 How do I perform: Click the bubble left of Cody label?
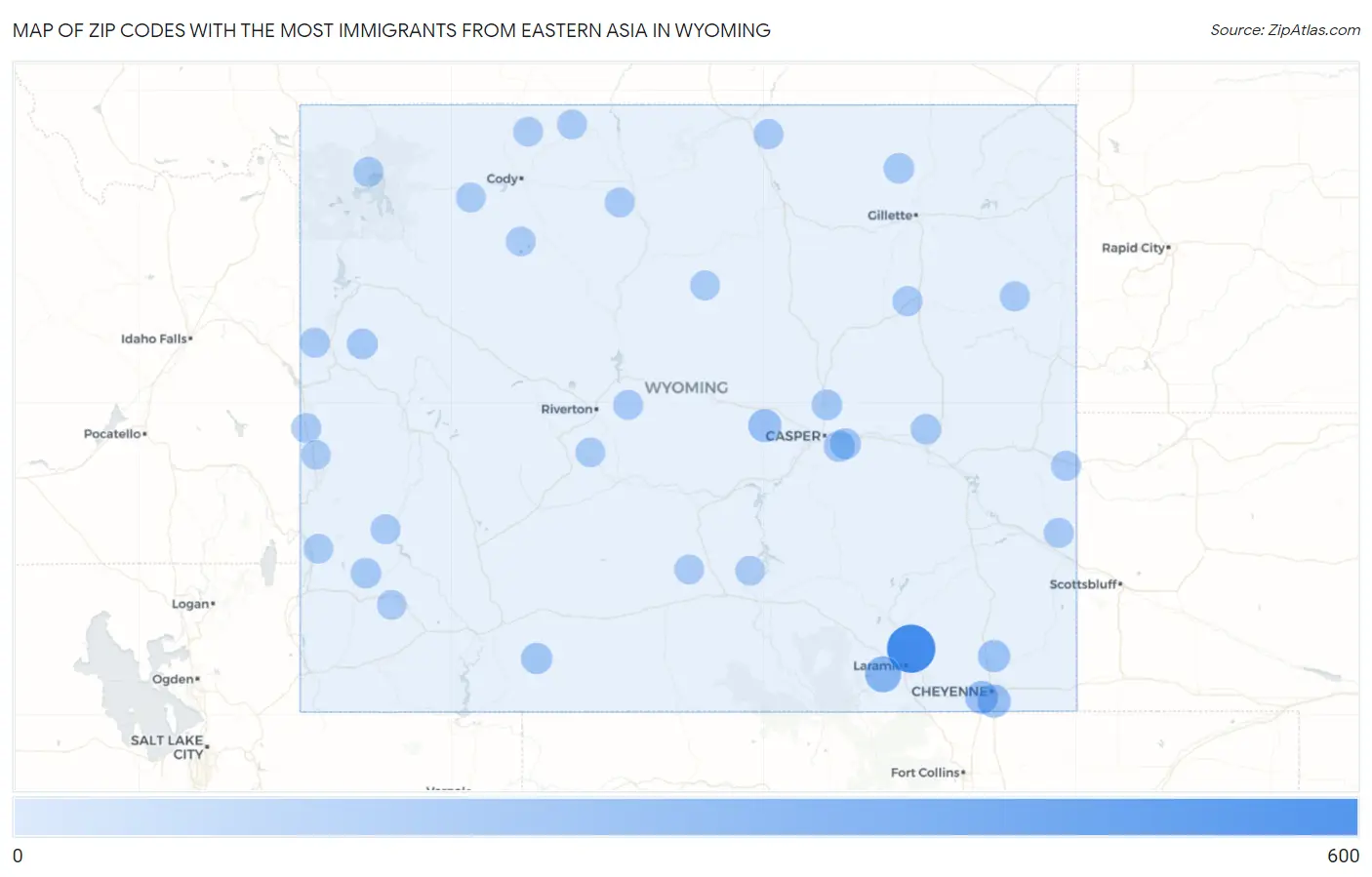point(470,197)
